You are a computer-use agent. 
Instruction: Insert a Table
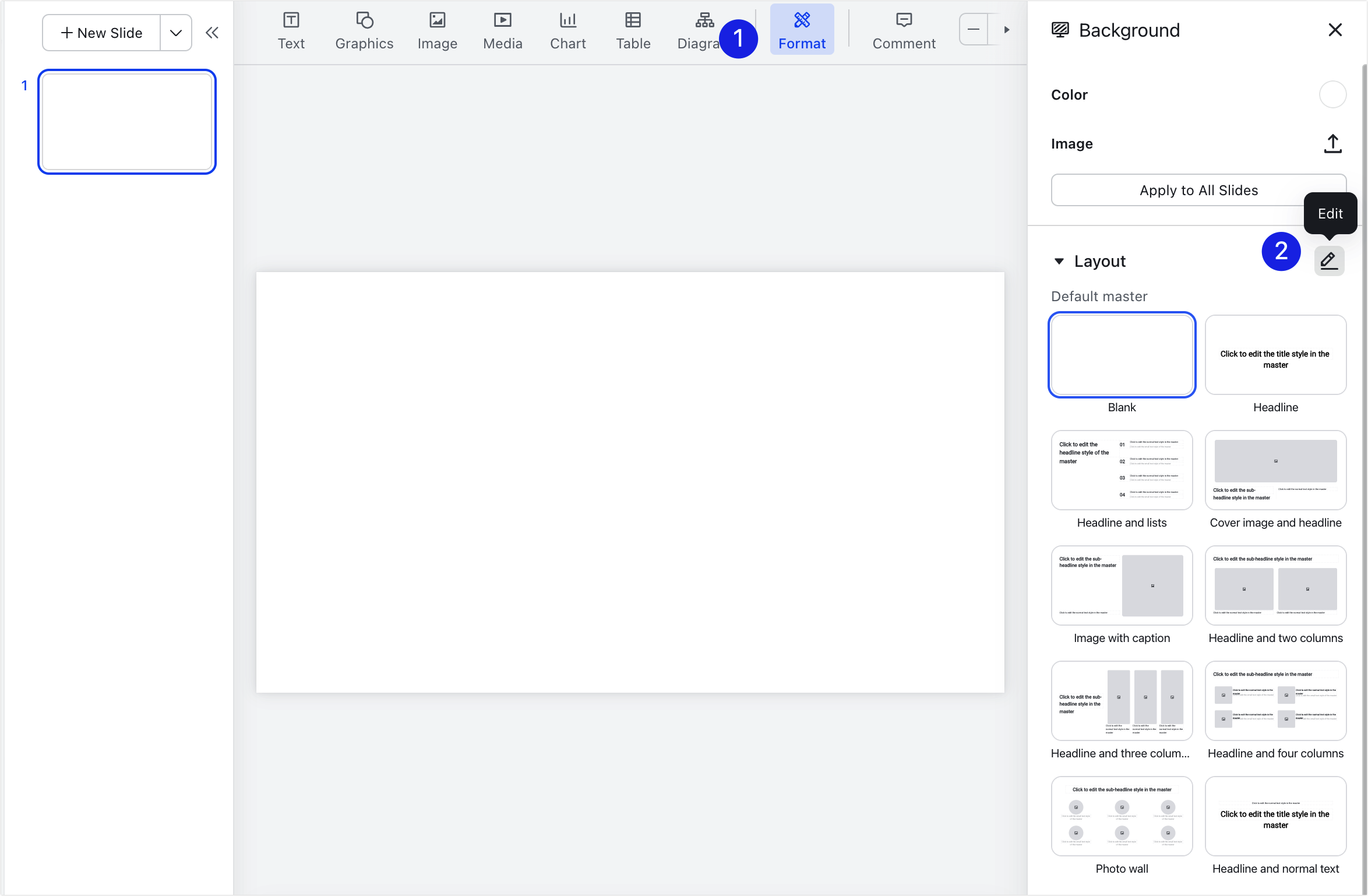(633, 30)
